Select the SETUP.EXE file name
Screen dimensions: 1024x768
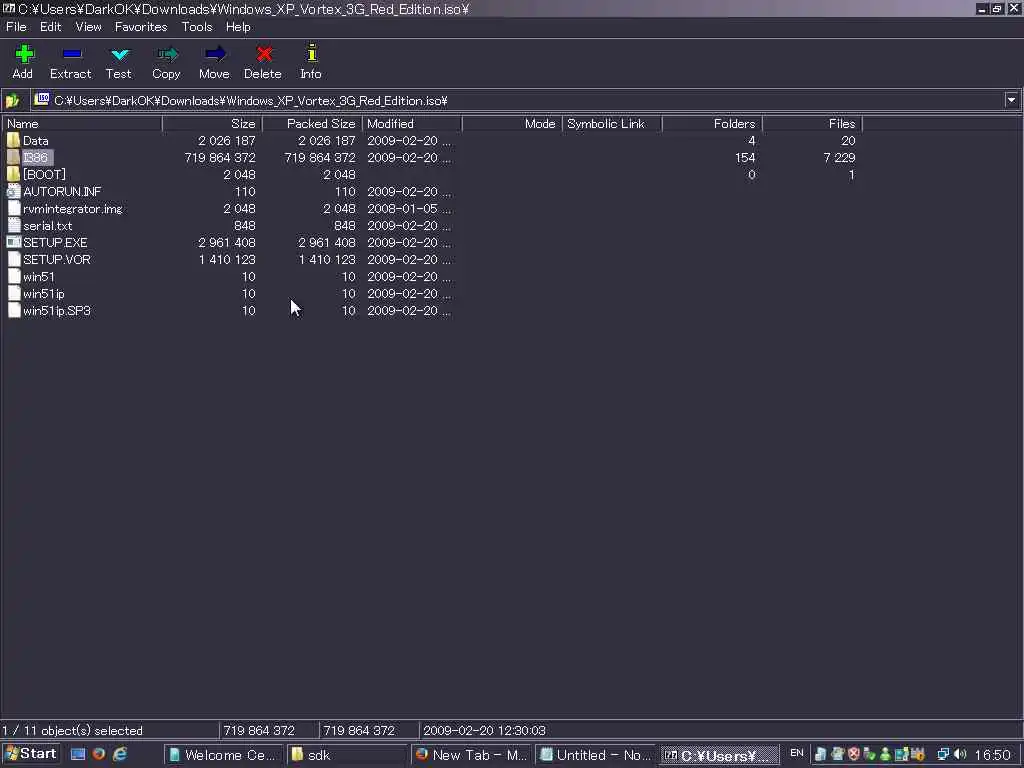point(56,242)
